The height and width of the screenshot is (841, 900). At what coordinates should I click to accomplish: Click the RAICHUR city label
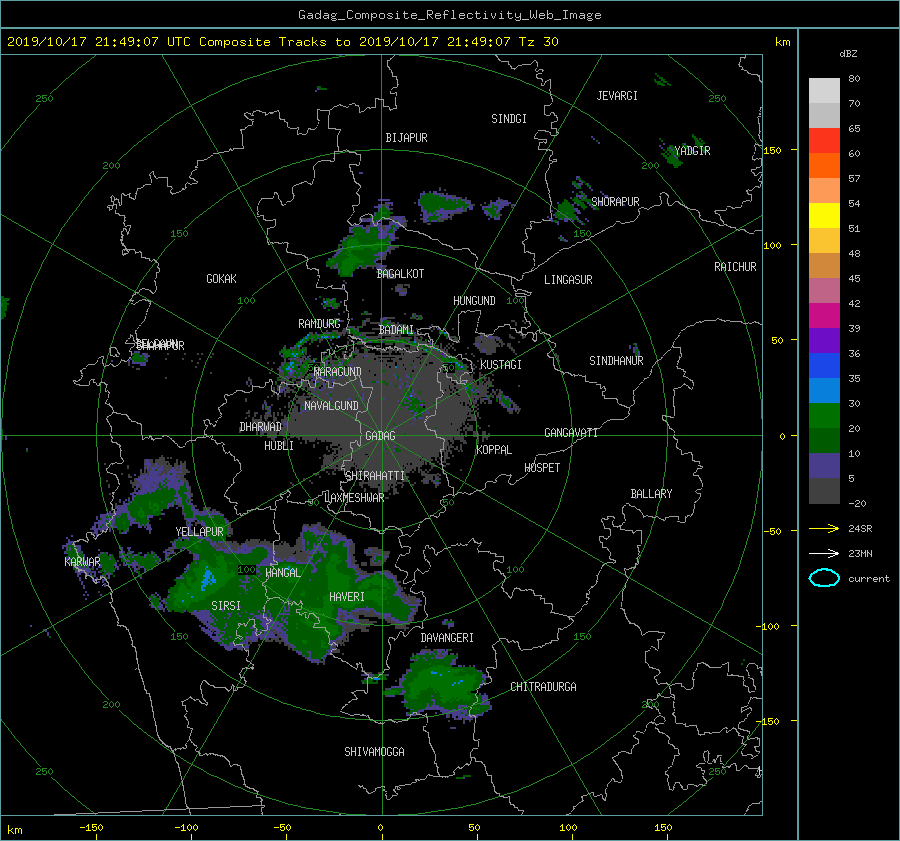tap(735, 267)
